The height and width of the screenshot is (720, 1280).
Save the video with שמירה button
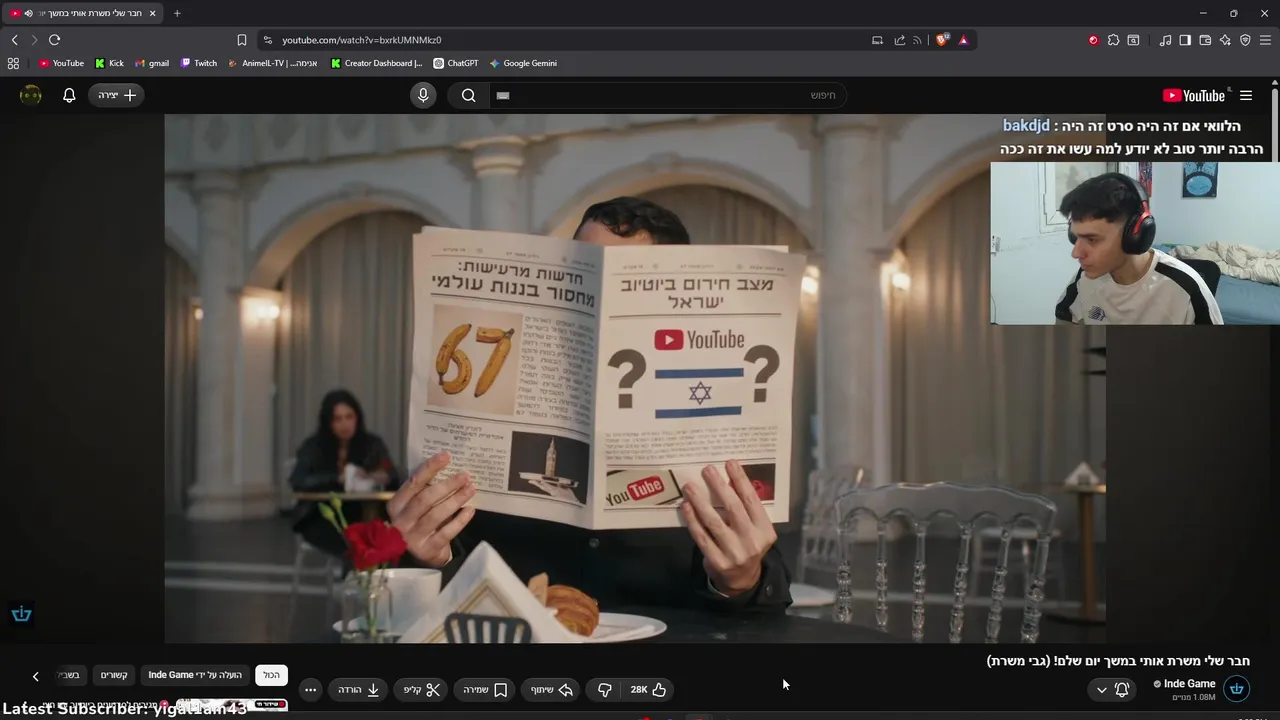point(485,689)
